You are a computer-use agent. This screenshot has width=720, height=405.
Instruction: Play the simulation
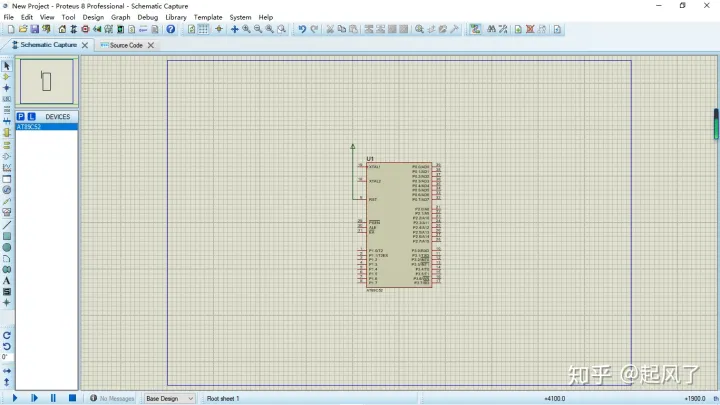click(x=15, y=398)
